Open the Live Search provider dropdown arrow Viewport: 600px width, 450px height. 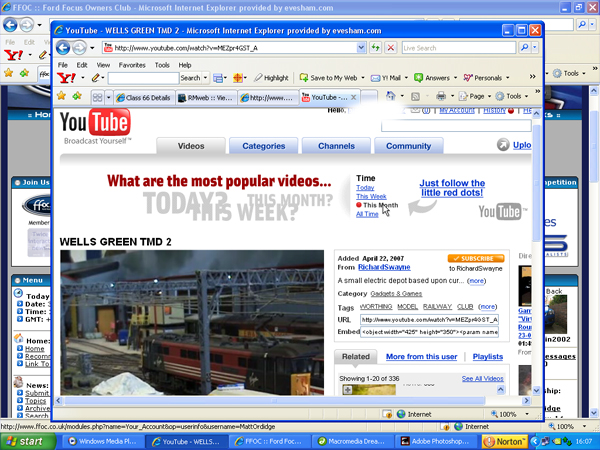[x=535, y=47]
